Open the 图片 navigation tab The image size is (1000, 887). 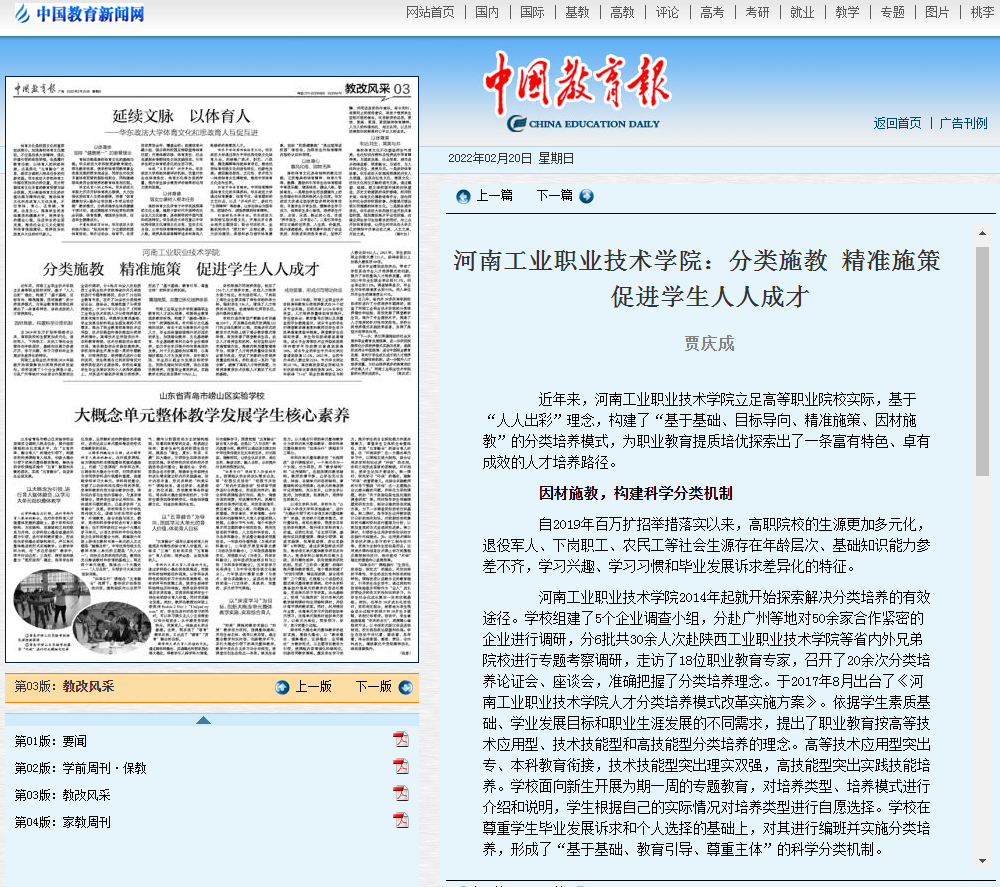coord(937,12)
